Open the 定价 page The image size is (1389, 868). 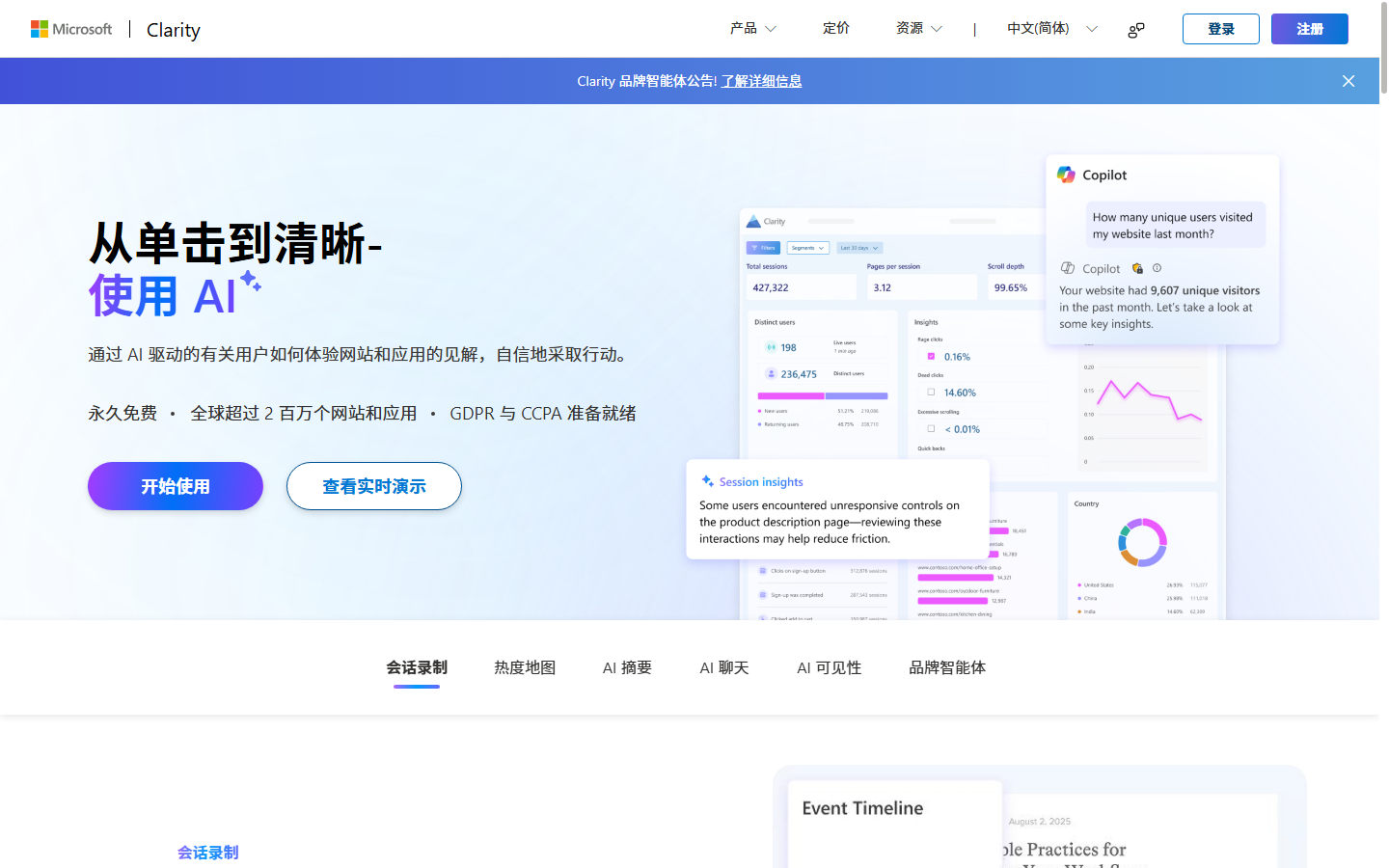click(x=836, y=29)
